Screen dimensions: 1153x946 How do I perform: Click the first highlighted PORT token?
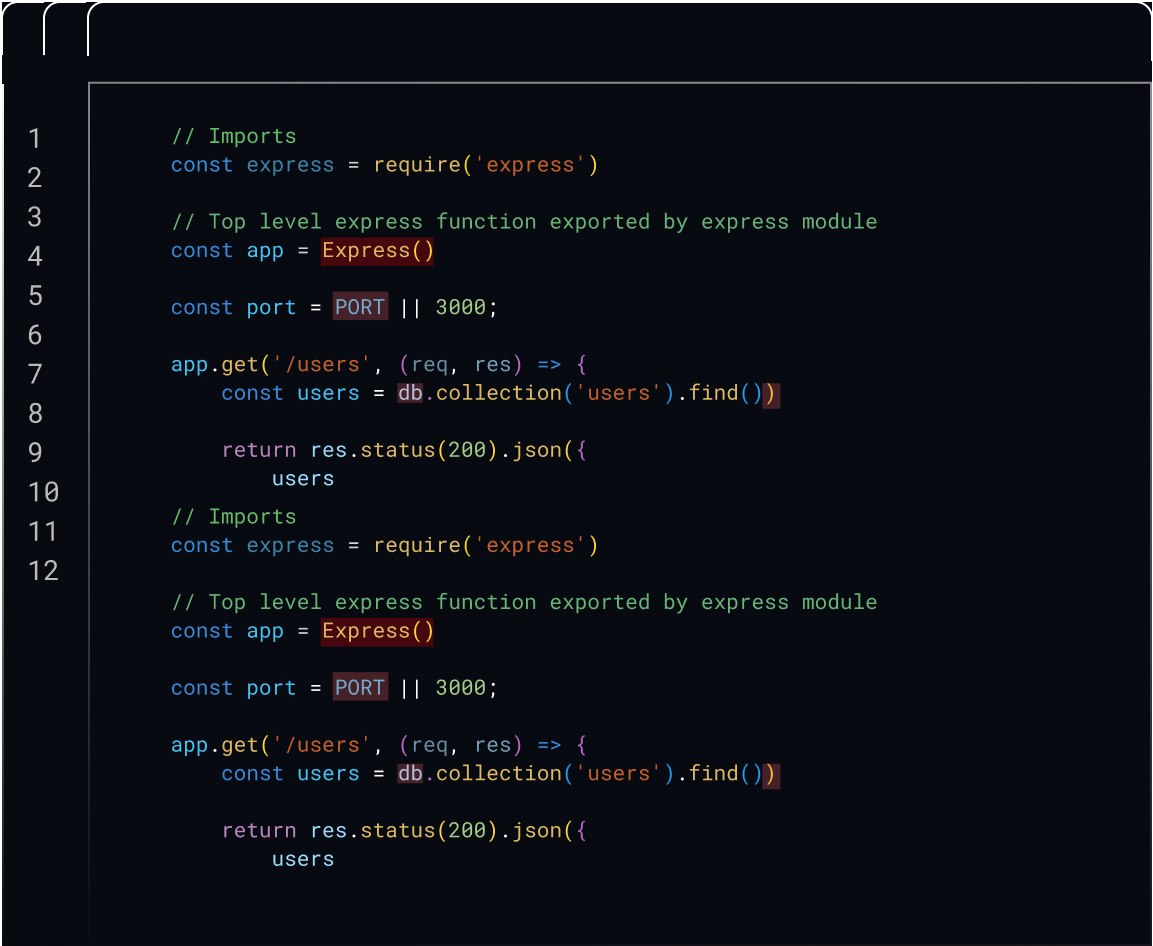coord(360,307)
